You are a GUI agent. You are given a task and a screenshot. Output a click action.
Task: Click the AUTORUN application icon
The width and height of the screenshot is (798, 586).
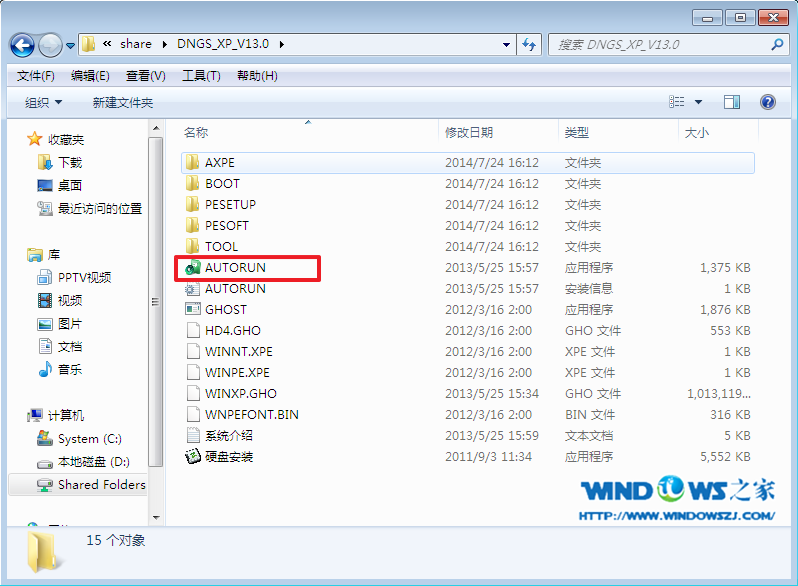pyautogui.click(x=193, y=268)
